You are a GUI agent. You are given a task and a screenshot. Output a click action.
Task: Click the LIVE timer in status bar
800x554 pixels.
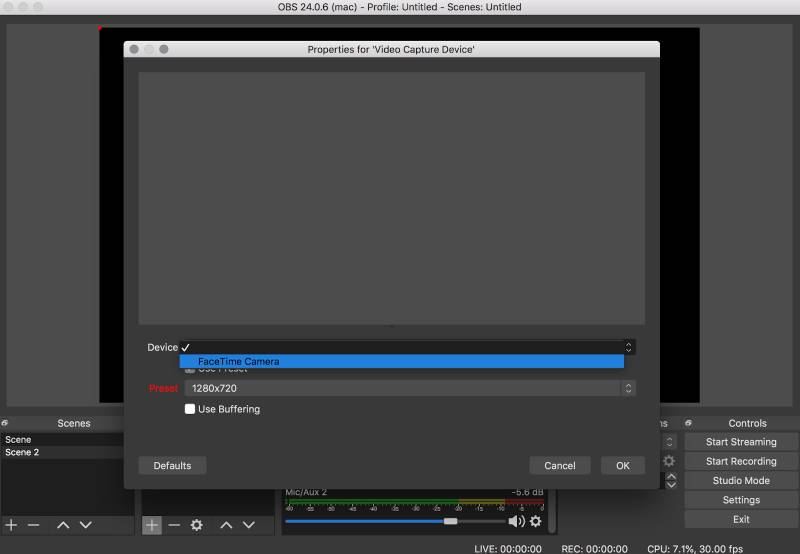(508, 549)
